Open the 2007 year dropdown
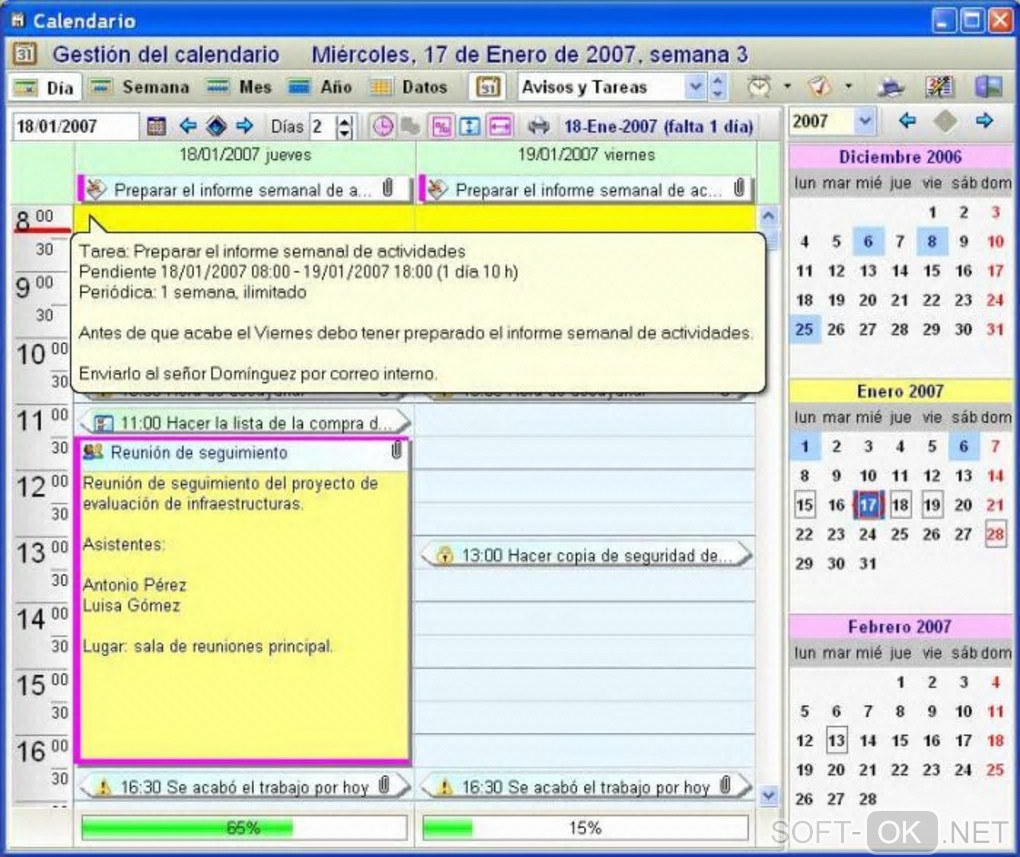 click(864, 121)
